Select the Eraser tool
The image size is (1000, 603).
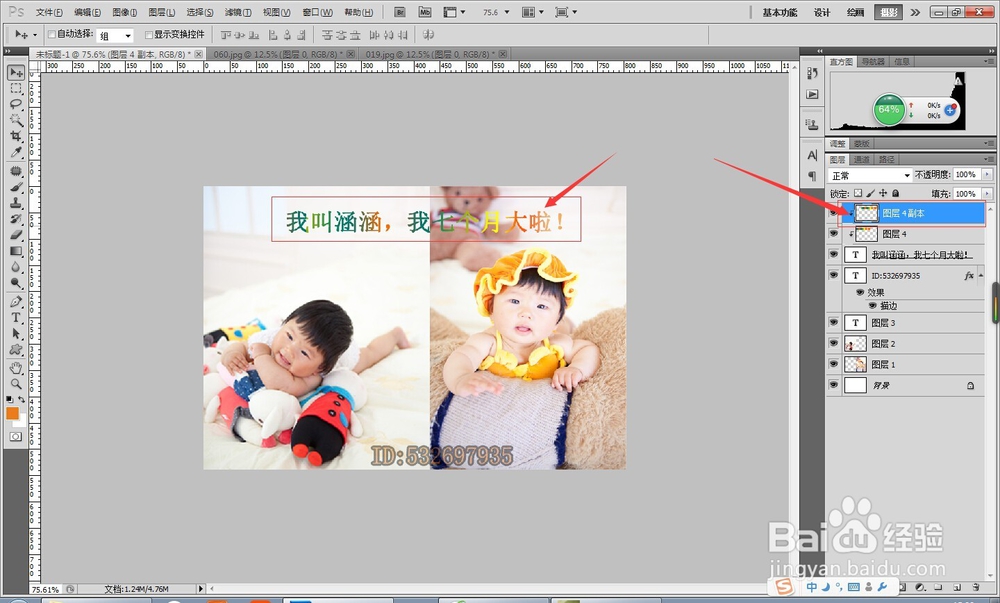(16, 235)
